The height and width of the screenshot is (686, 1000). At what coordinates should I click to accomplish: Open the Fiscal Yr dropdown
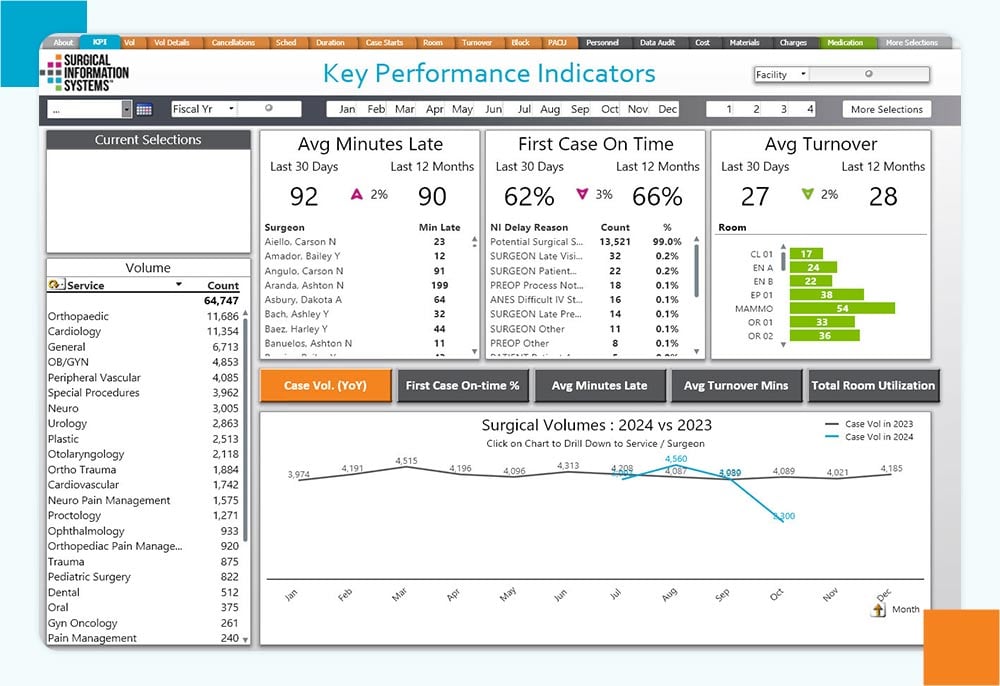pyautogui.click(x=232, y=108)
